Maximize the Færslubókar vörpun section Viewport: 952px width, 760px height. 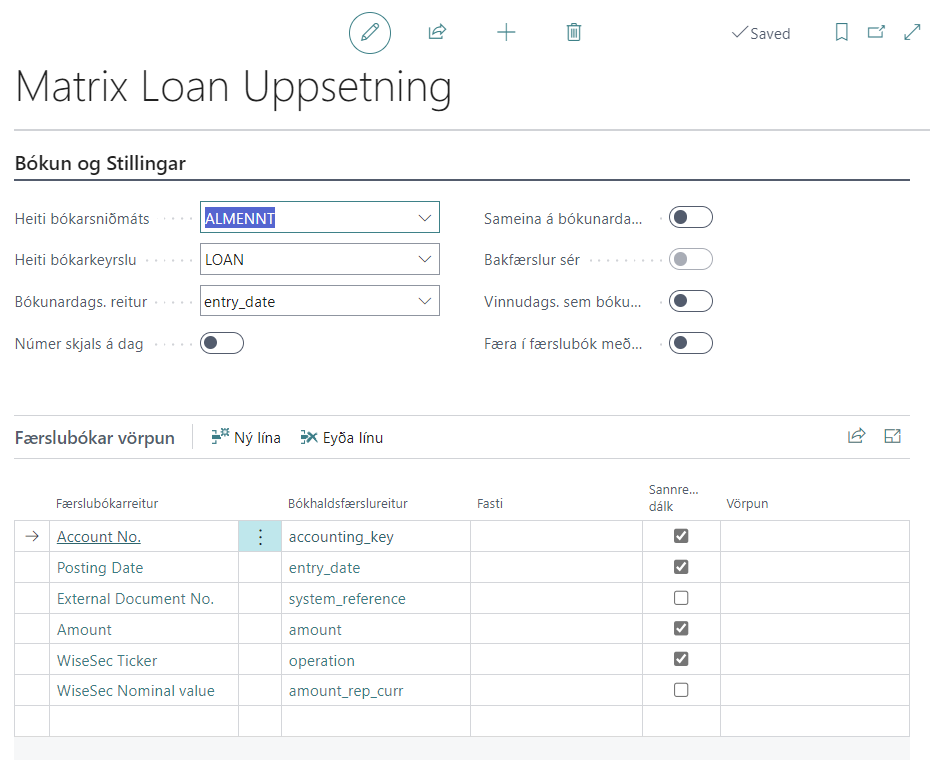tap(893, 436)
